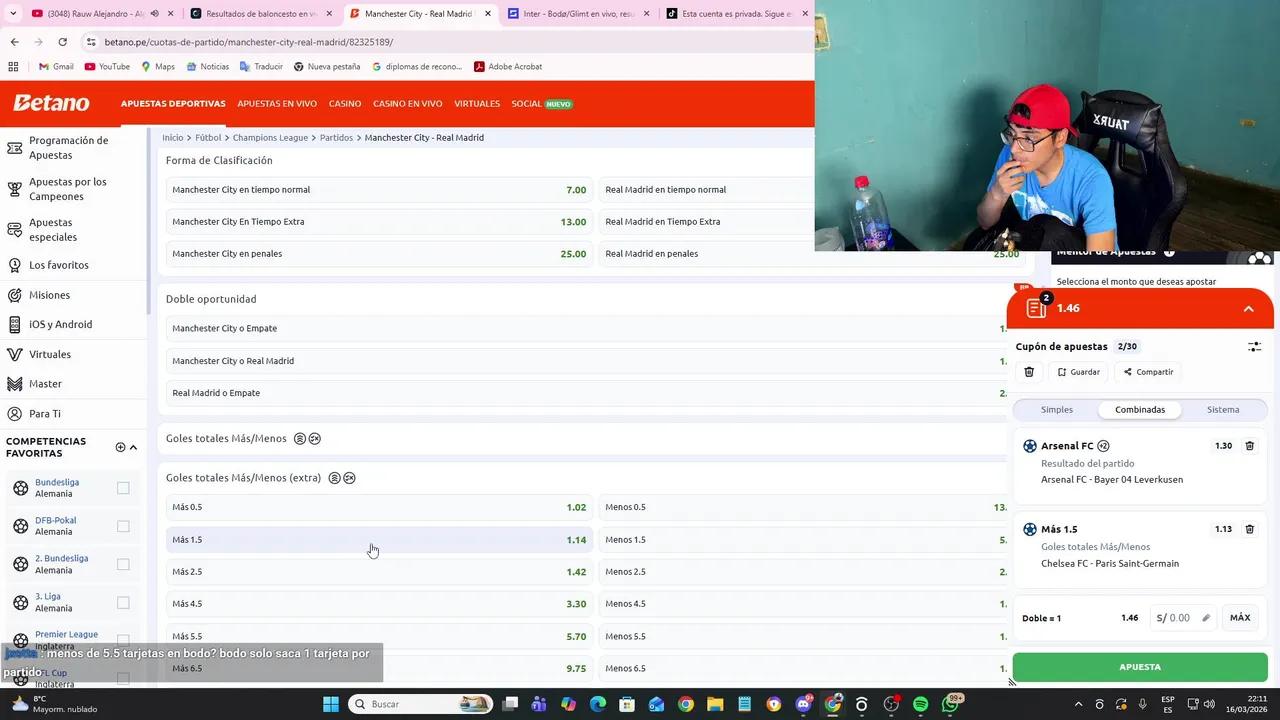Collapse Competencias Favoritas section
Image resolution: width=1280 pixels, height=720 pixels.
[134, 447]
